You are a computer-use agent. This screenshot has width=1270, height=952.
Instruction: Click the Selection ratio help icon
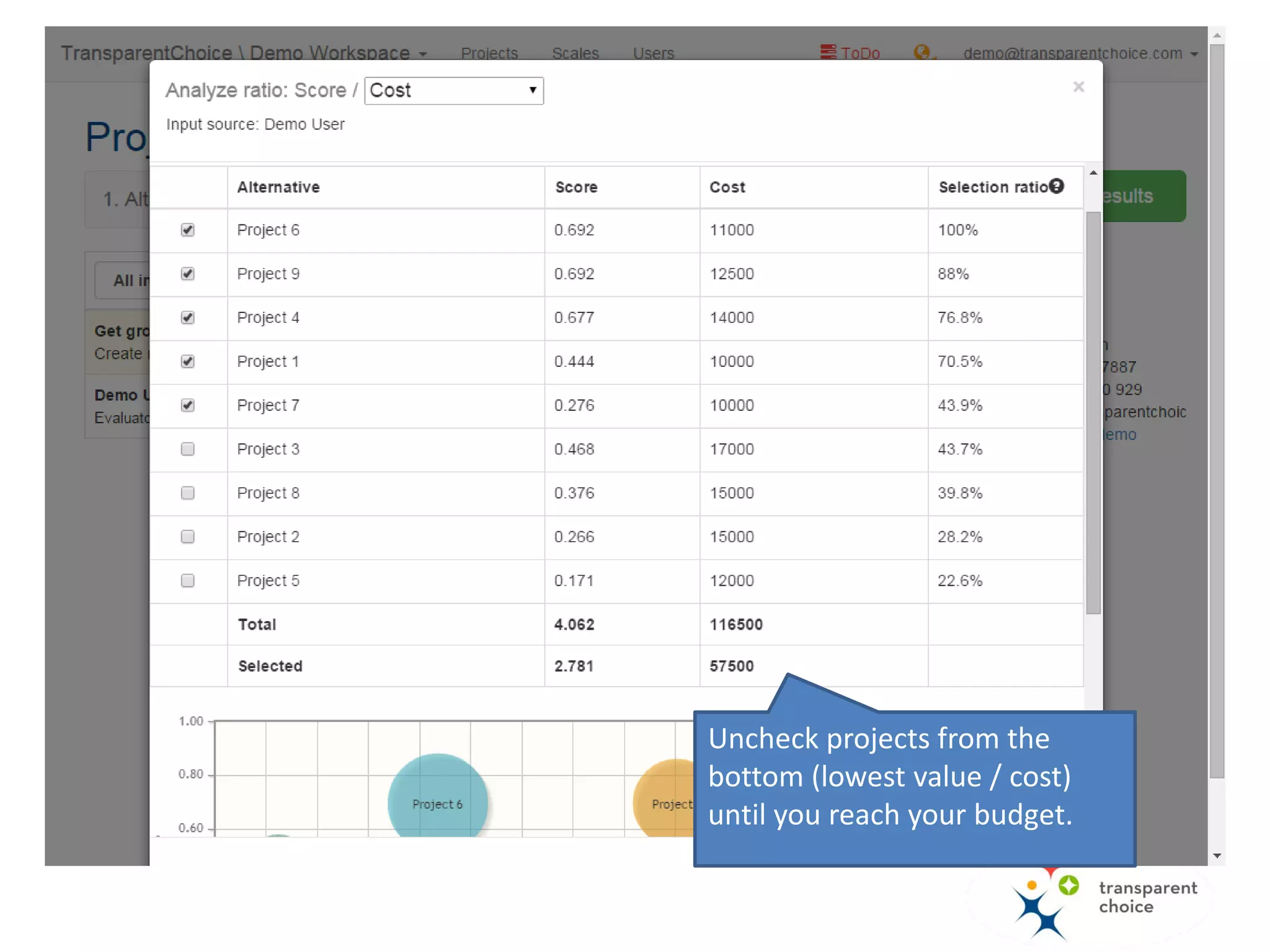(1057, 186)
